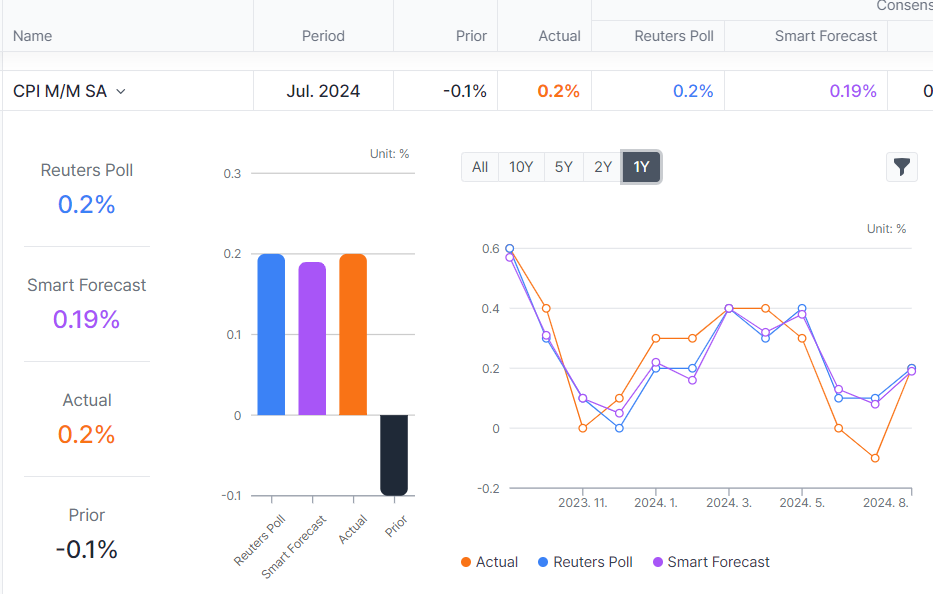Click the orange legend dot for Actual
The height and width of the screenshot is (594, 933).
pos(466,562)
